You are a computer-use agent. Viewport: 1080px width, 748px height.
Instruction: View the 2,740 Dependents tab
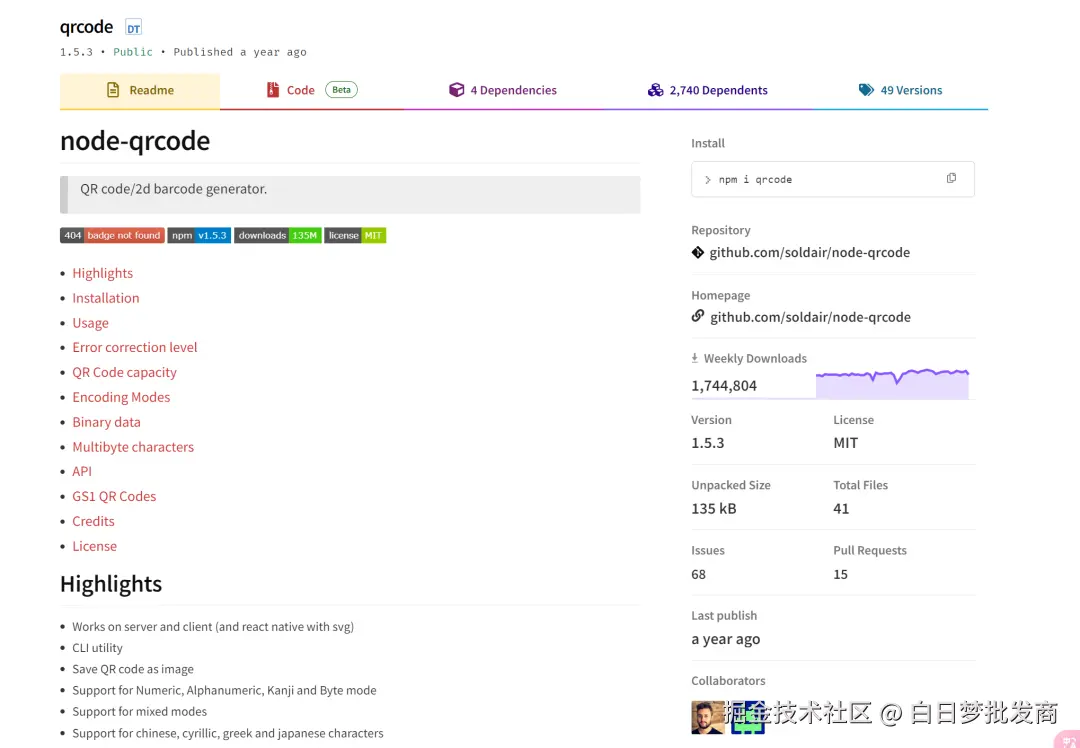pyautogui.click(x=707, y=90)
